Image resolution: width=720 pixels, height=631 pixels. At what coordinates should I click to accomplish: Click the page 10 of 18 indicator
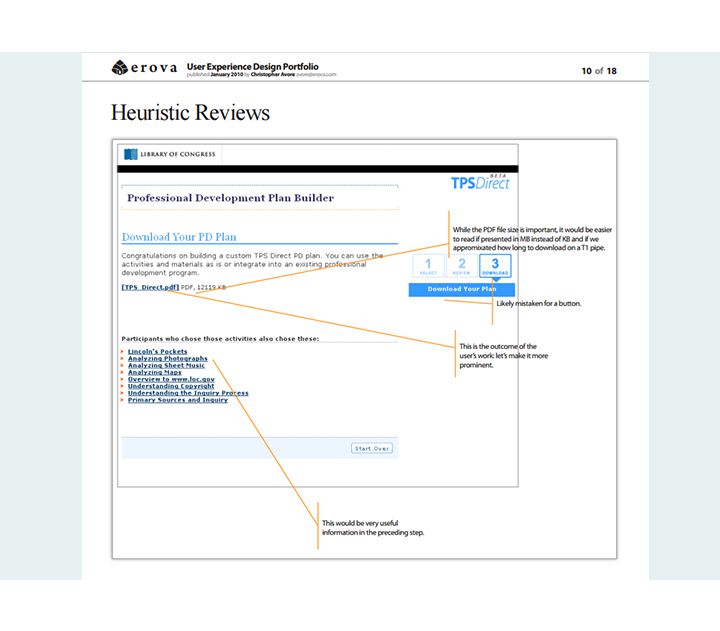click(x=598, y=71)
